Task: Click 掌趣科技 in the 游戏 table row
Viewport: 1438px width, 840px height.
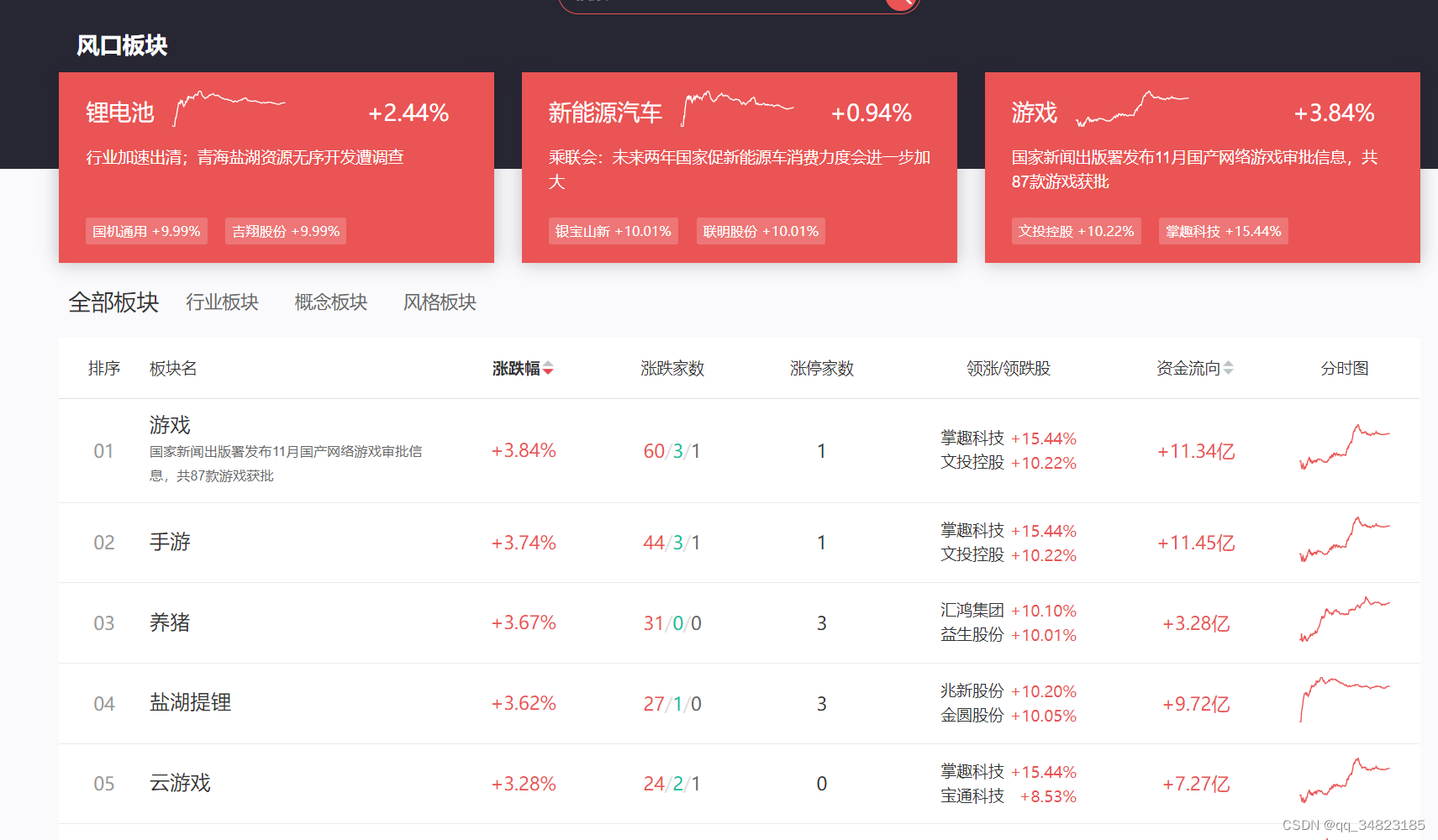Action: [x=972, y=438]
